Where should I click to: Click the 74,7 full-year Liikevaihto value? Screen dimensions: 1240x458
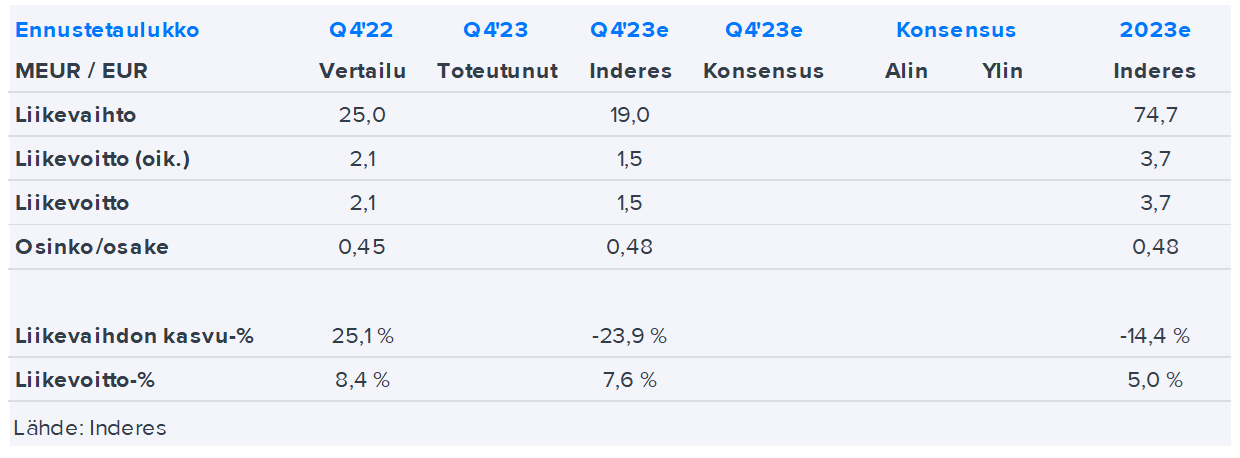[1157, 115]
